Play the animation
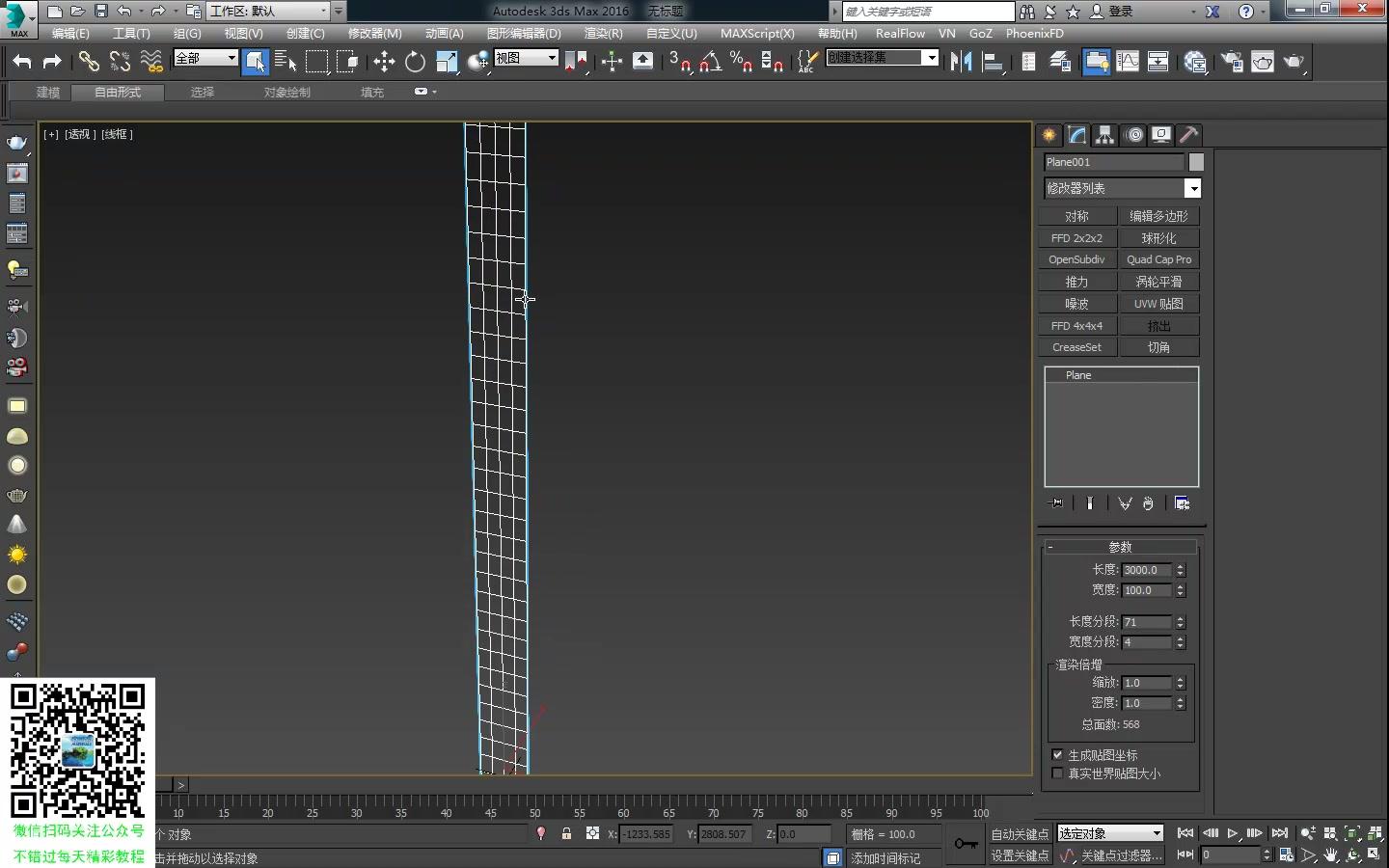The width and height of the screenshot is (1389, 868). click(x=1233, y=833)
